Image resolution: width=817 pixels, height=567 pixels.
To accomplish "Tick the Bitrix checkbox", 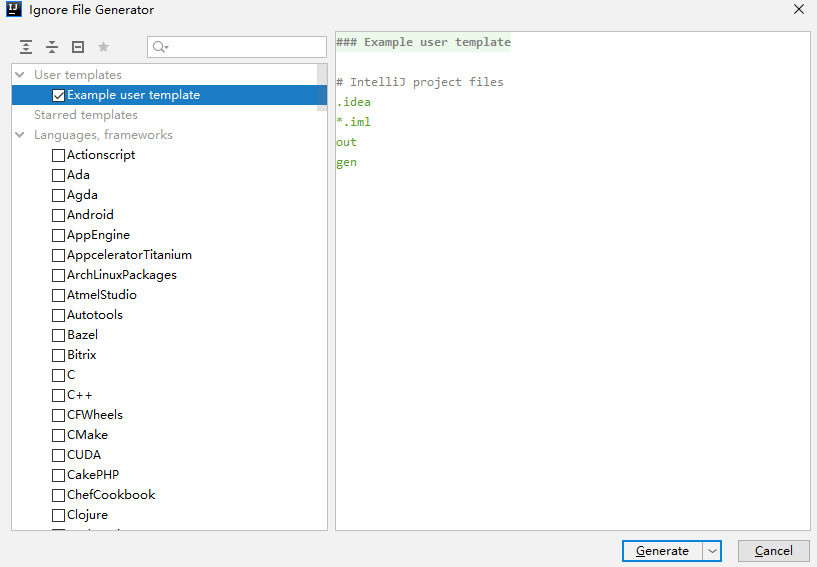I will pyautogui.click(x=58, y=355).
